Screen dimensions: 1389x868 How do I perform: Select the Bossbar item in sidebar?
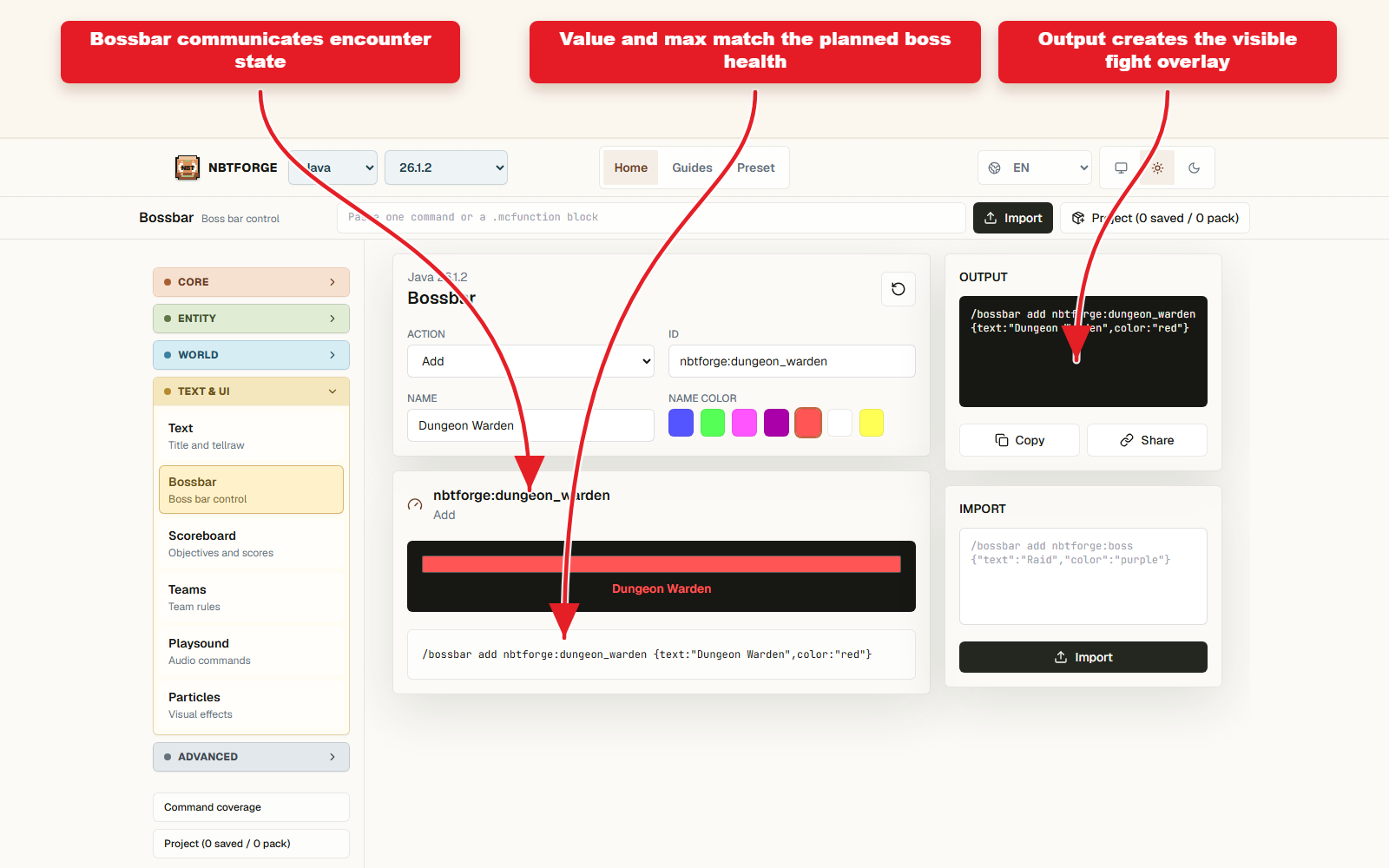251,490
